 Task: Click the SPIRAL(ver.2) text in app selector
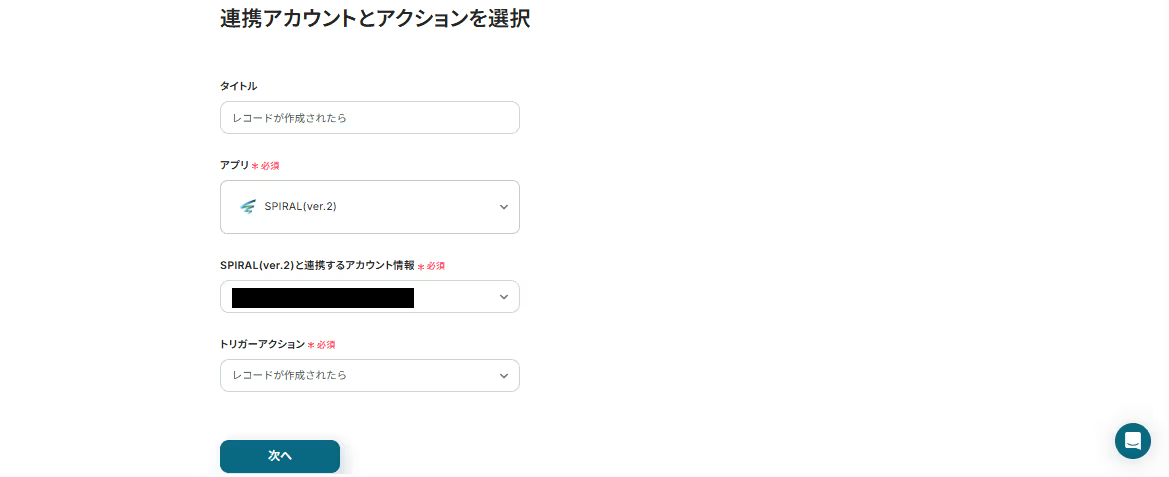[300, 207]
